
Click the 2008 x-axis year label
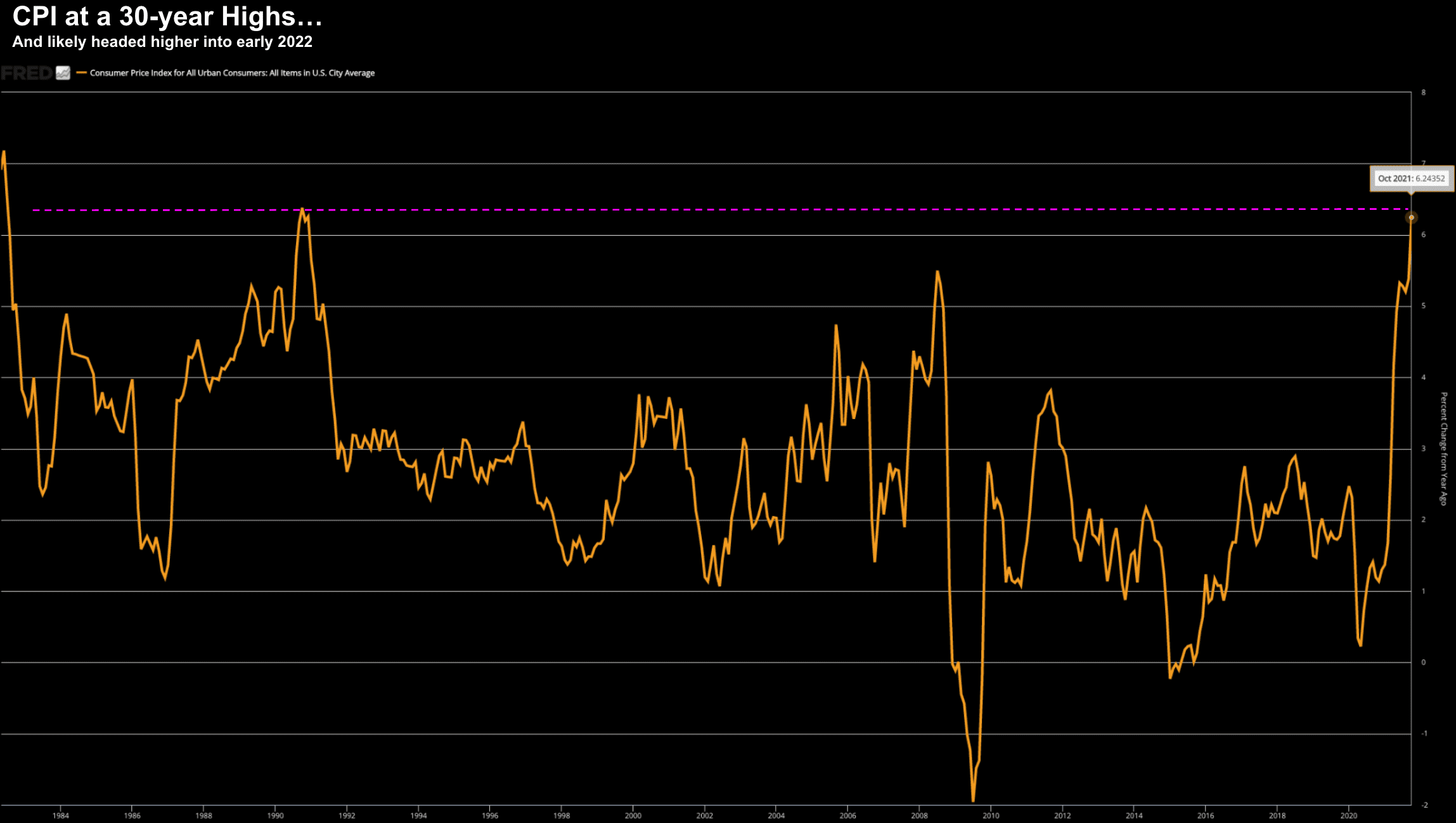(x=919, y=815)
